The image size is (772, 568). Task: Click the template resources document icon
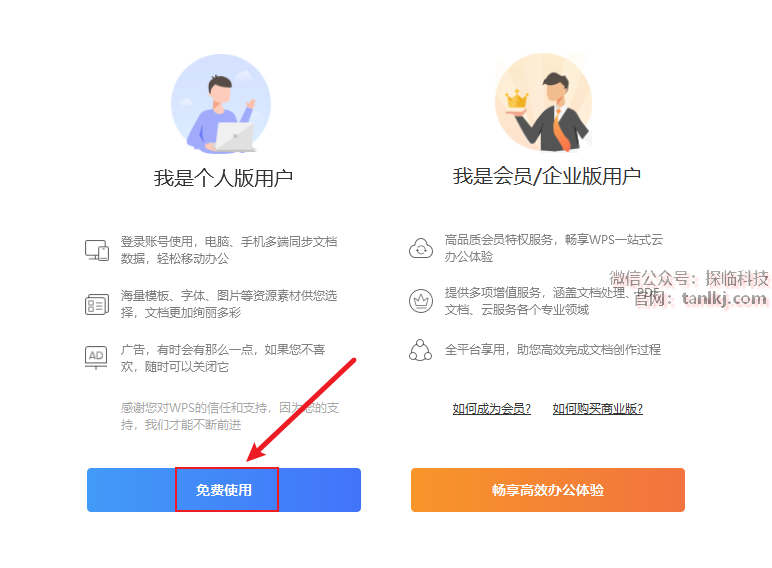(x=96, y=304)
